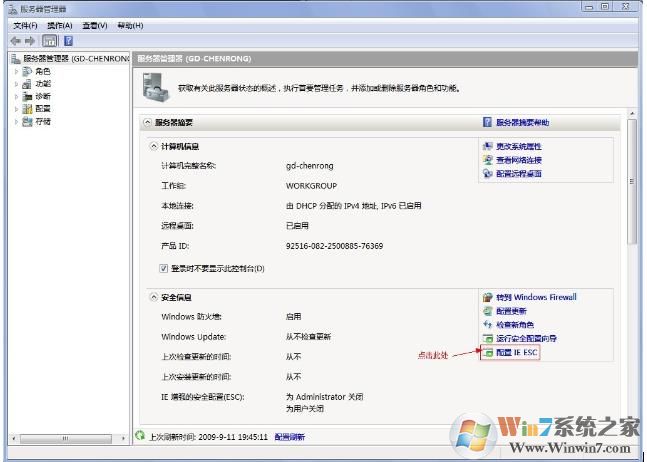Screen dimensions: 647x462
Task: Click the 配置更新 icon
Action: coord(488,311)
